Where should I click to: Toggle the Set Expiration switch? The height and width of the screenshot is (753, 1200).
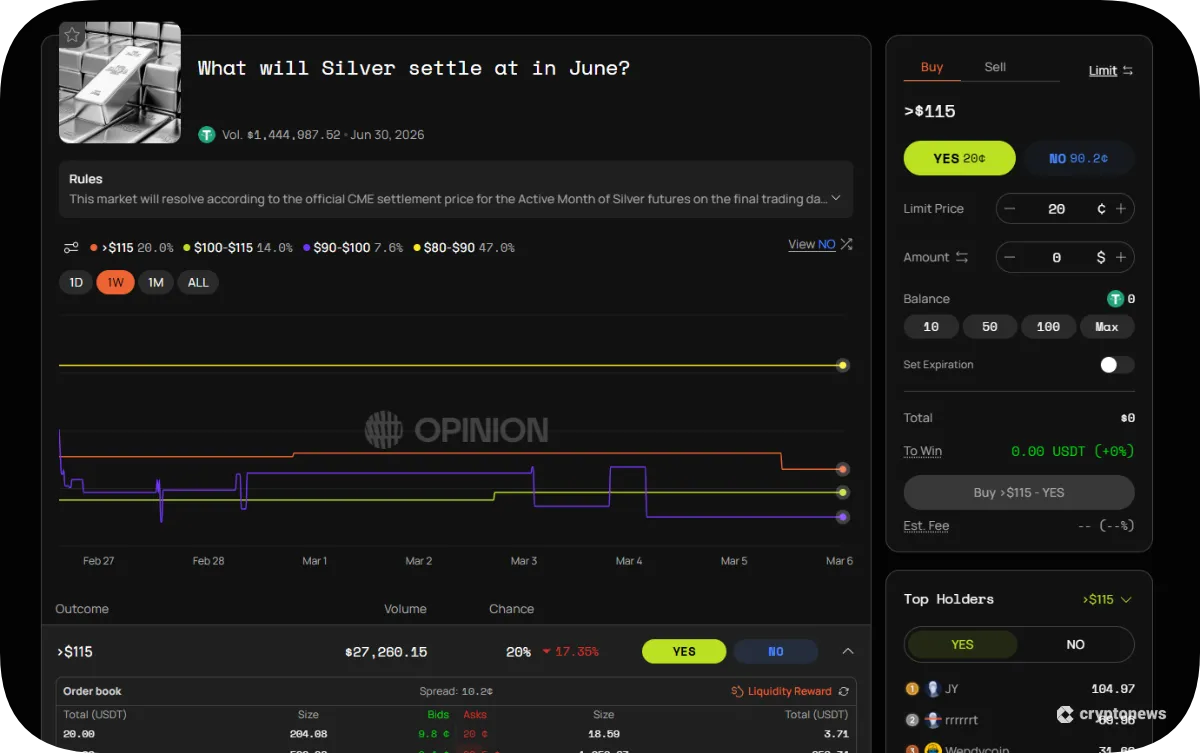(1117, 365)
